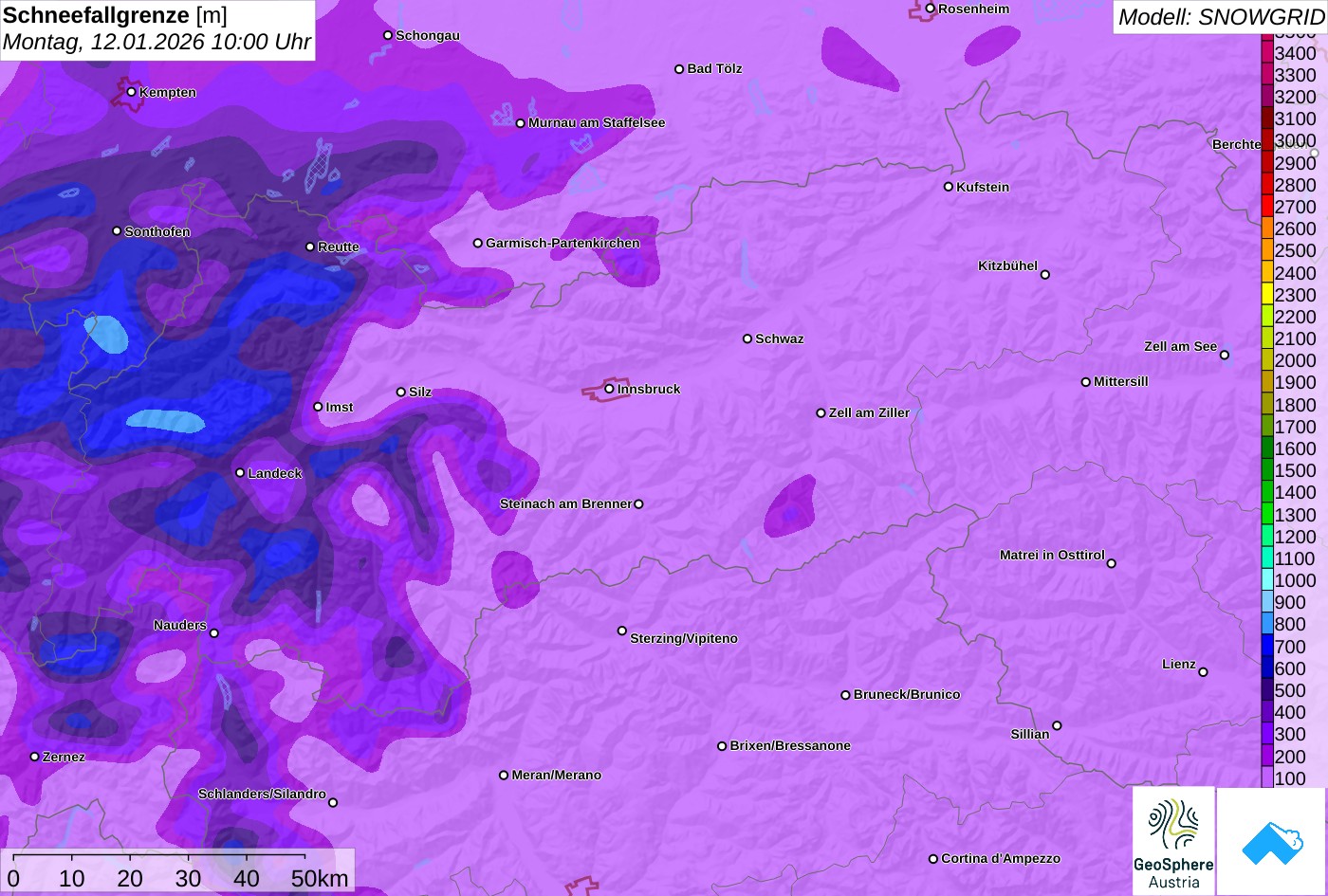Click the Reutte marker dot
This screenshot has width=1328, height=896.
(310, 247)
